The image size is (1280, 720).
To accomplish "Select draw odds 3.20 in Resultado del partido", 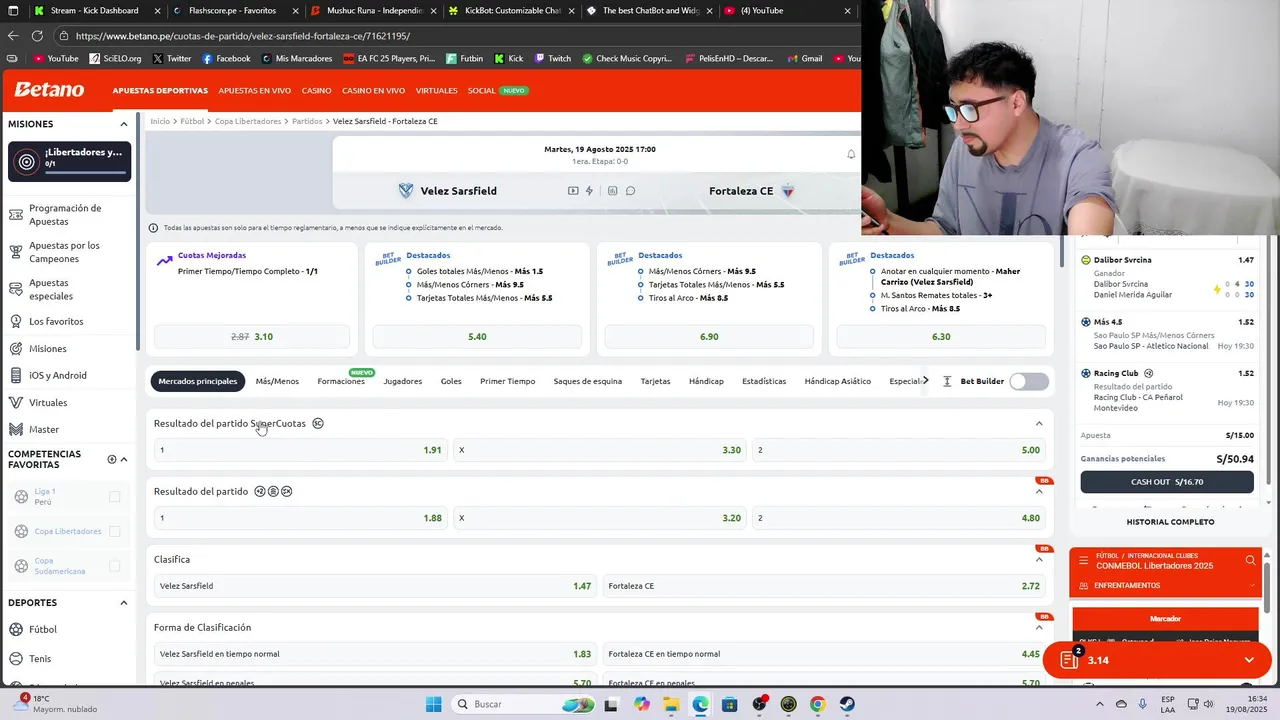I will click(599, 518).
